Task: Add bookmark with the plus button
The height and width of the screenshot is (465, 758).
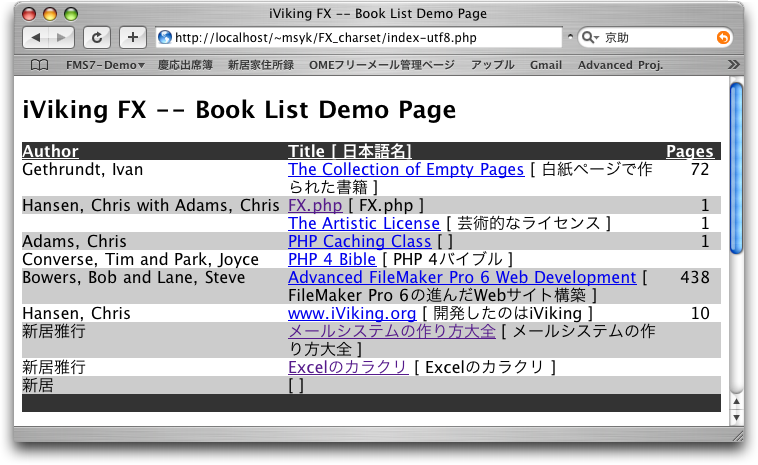Action: 132,37
